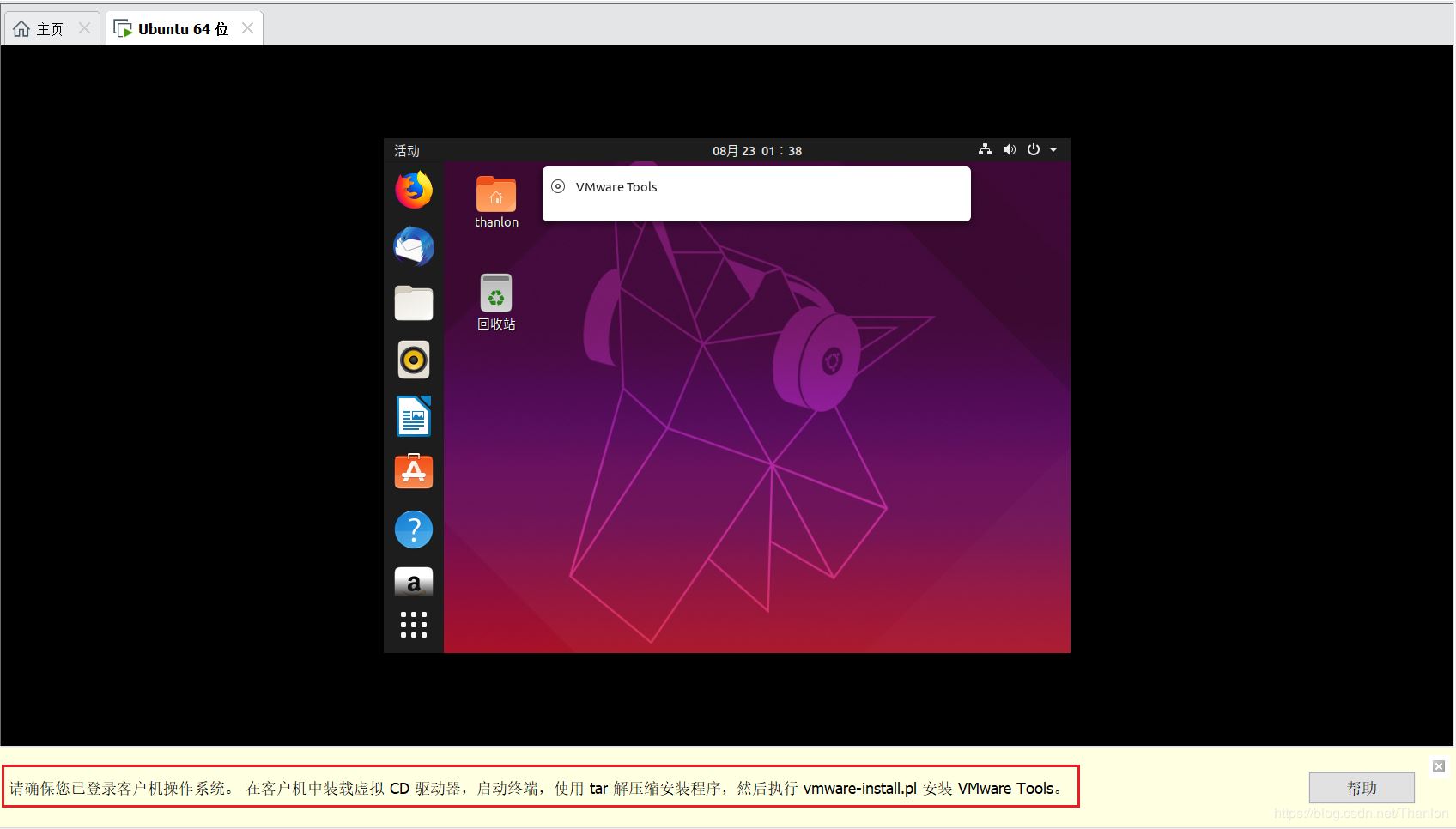Select the Ubuntu 64 位 tab
This screenshot has width=1456, height=829.
[182, 29]
